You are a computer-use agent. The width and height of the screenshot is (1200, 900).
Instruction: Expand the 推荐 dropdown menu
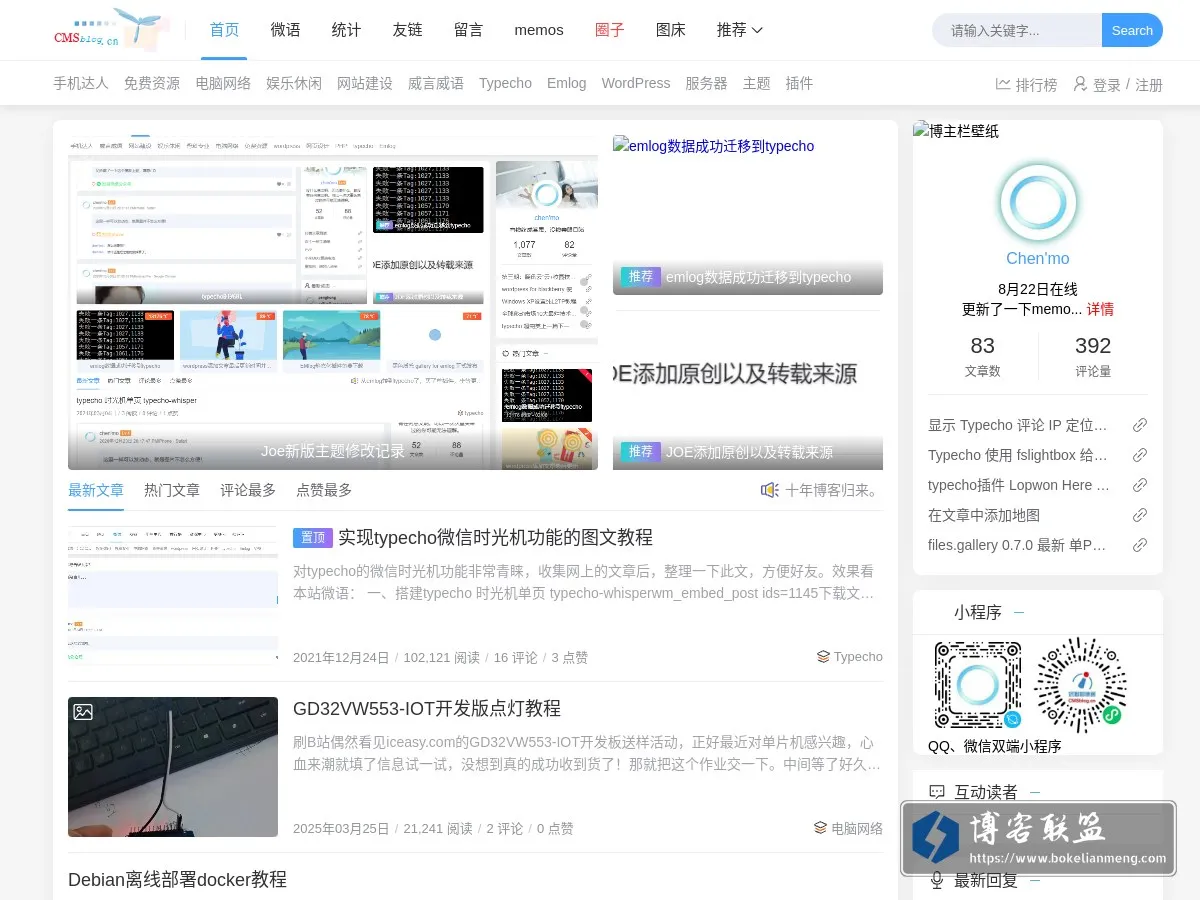click(x=740, y=30)
